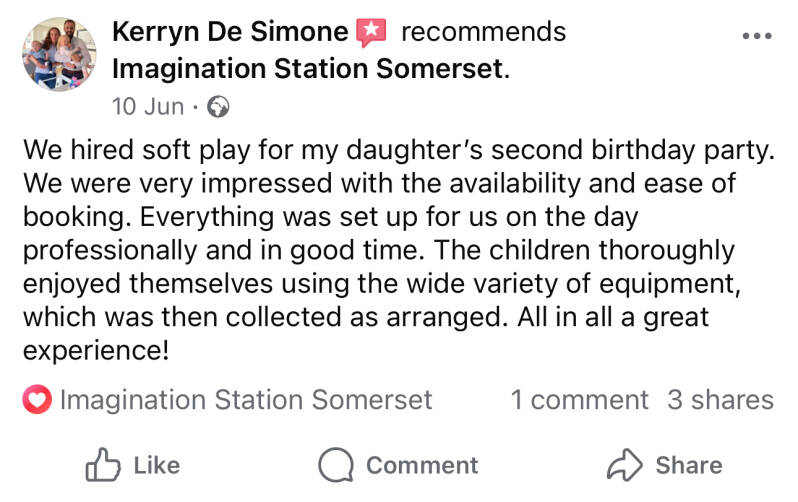Show the 3 shares list
The image size is (798, 502).
[x=720, y=400]
